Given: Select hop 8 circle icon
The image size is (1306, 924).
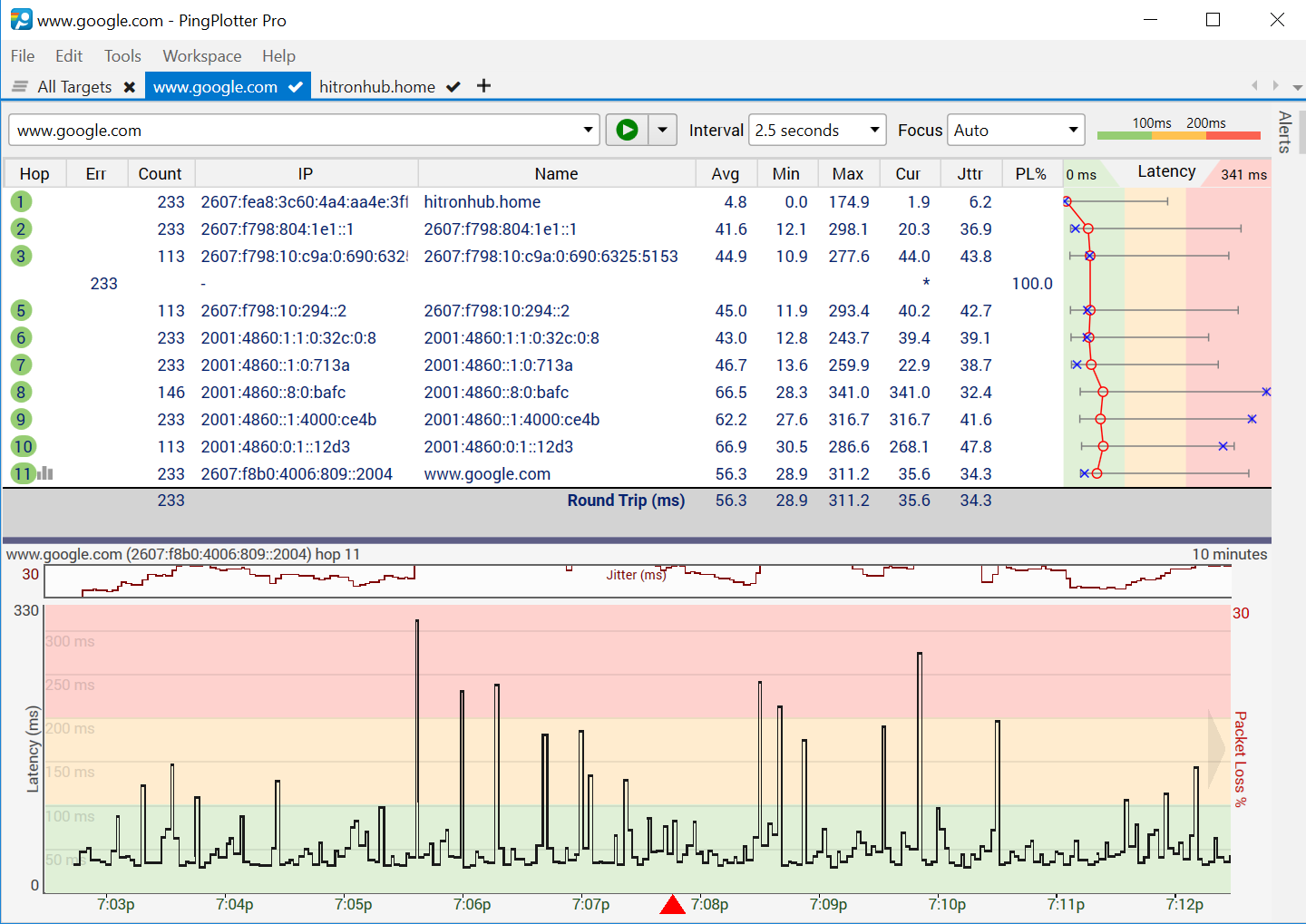Looking at the screenshot, I should (x=21, y=392).
